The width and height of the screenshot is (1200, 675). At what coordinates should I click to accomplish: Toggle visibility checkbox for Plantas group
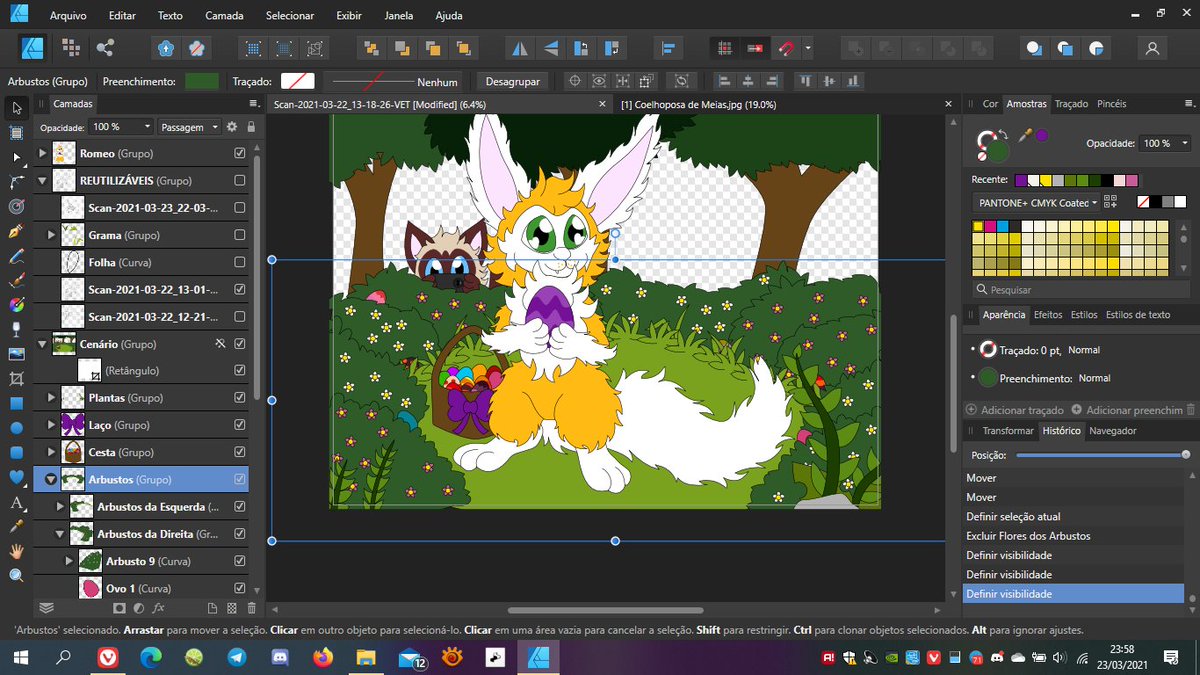pos(239,397)
